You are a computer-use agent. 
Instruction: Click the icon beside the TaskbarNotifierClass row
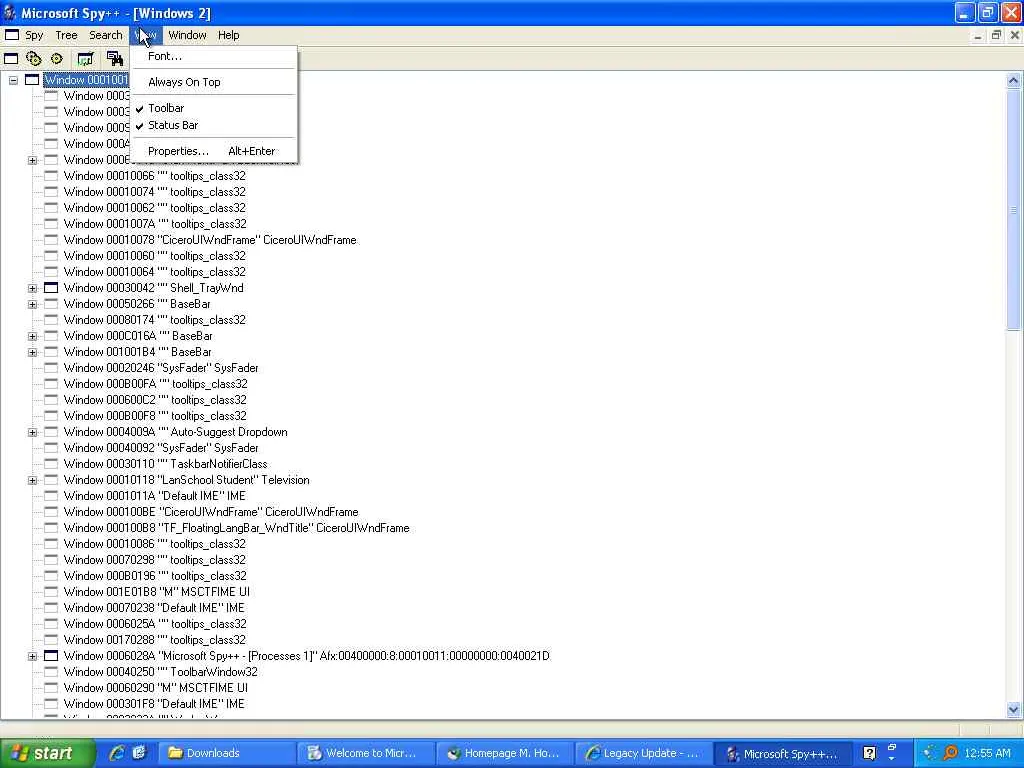click(x=51, y=464)
